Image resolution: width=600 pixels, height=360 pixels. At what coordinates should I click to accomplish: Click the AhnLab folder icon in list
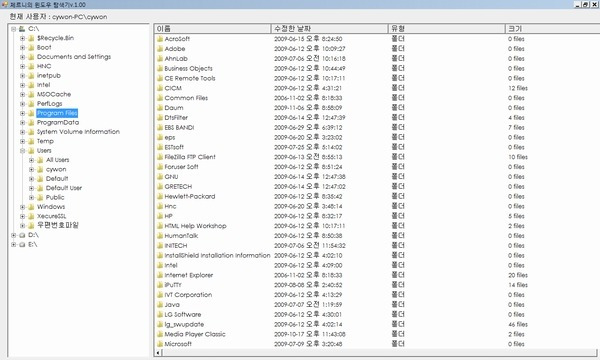tap(160, 59)
